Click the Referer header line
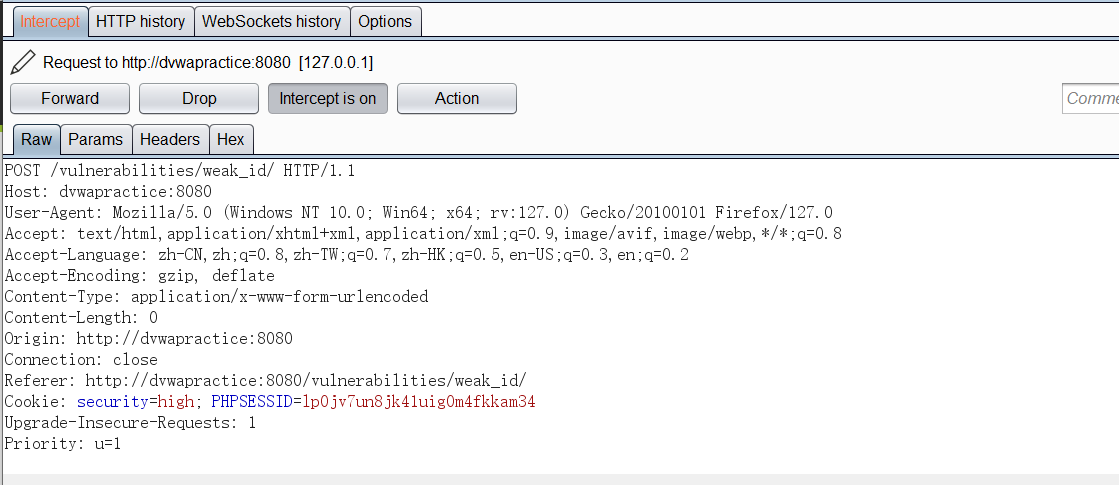The image size is (1119, 485). click(x=265, y=381)
